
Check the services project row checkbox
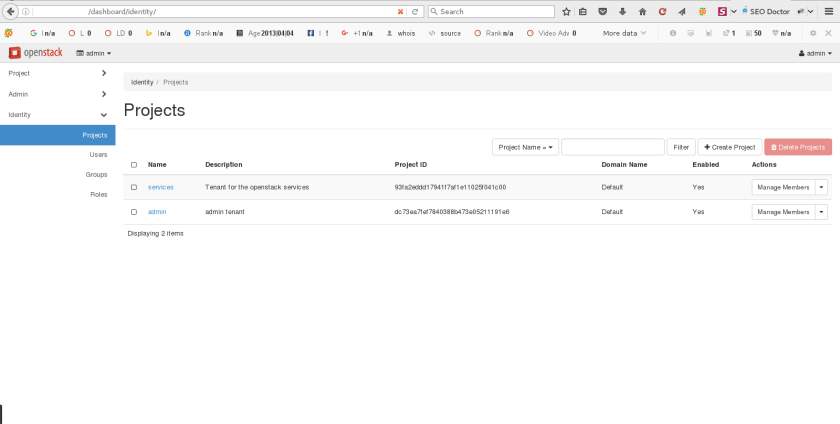(134, 187)
